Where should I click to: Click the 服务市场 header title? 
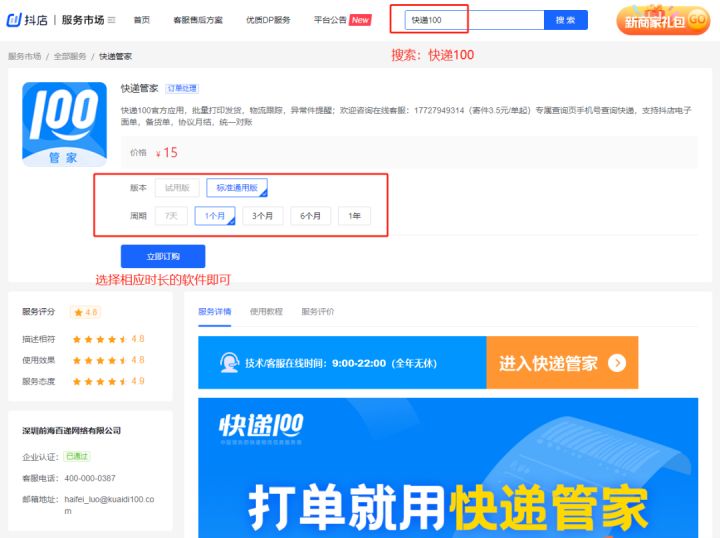point(83,20)
